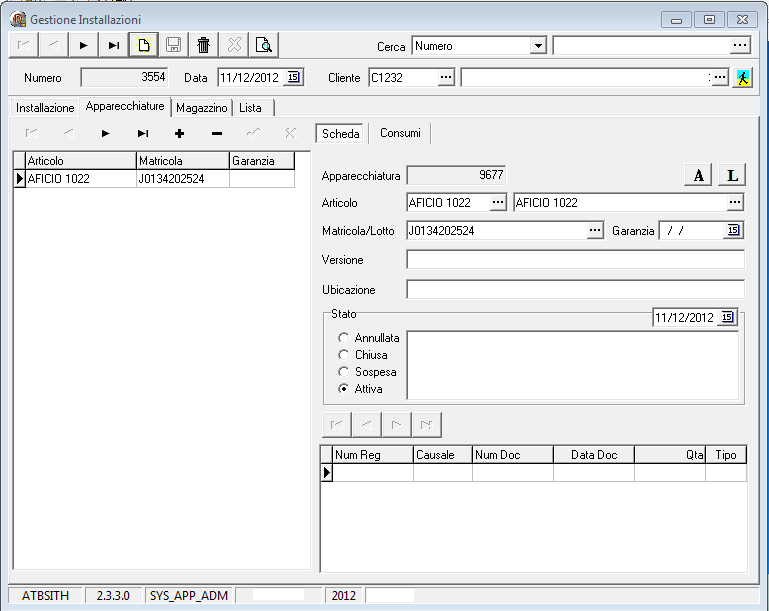Go to next movement below Stato

396,425
